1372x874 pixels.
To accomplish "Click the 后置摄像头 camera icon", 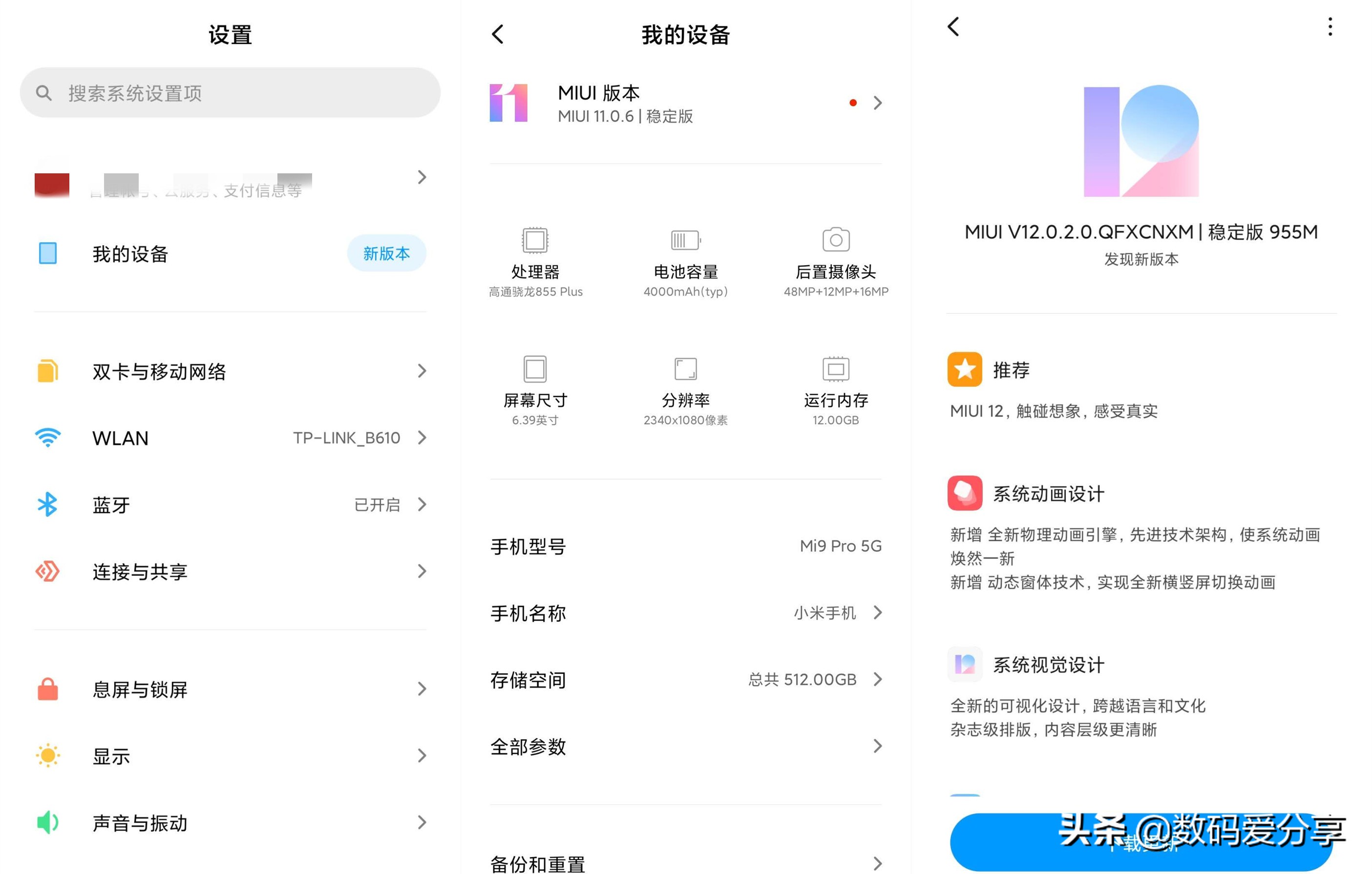I will [x=836, y=239].
